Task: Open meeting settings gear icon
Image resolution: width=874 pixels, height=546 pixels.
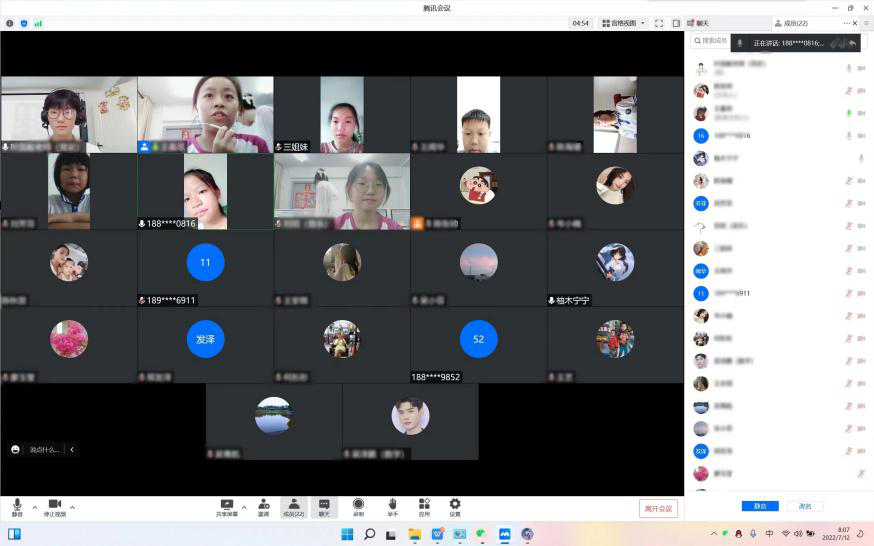Action: 455,507
